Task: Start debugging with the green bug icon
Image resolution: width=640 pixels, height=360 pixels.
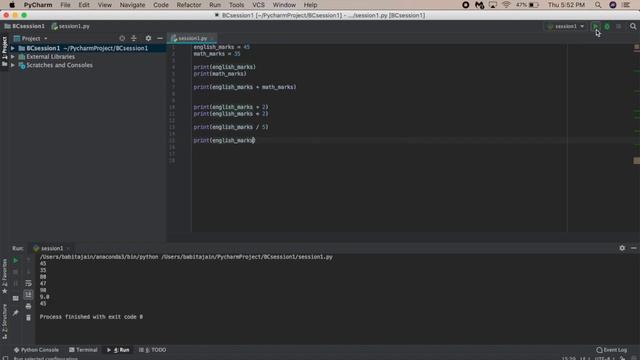Action: pyautogui.click(x=607, y=26)
